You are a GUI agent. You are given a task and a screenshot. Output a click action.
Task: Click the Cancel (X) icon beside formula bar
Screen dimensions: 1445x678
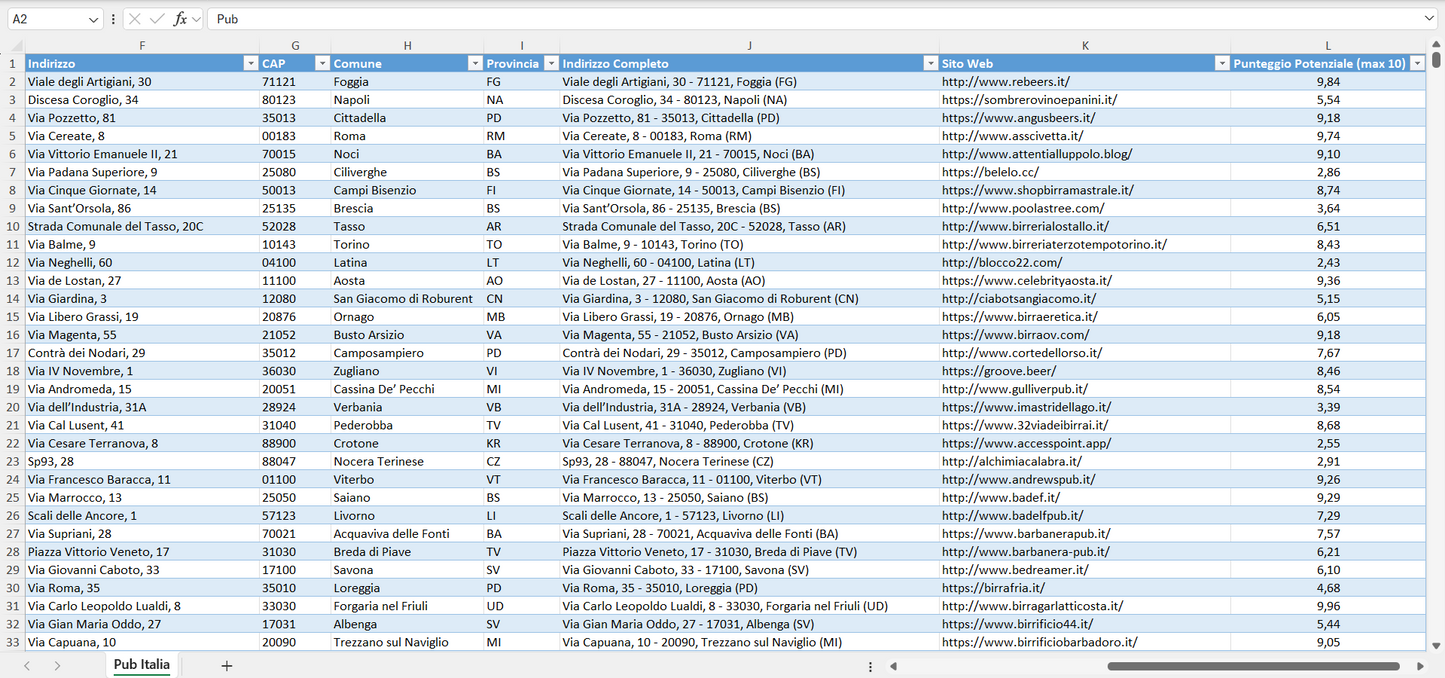tap(133, 18)
